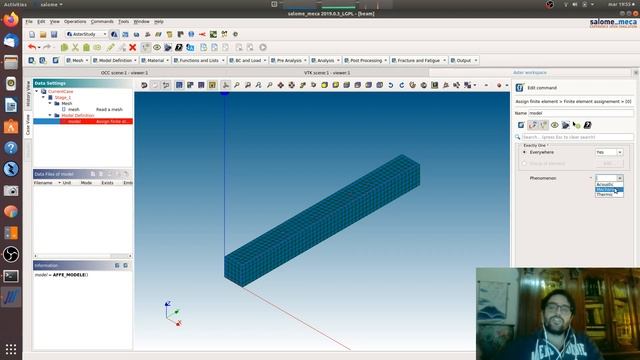Open the Fracture and Fatigue dropdown
The width and height of the screenshot is (640, 360).
419,60
